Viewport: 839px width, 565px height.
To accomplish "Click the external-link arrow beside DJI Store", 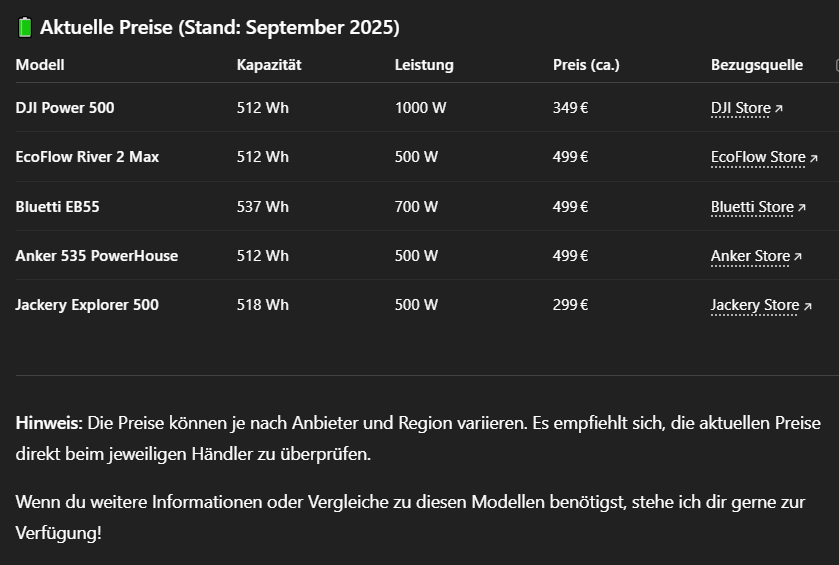I will tap(779, 108).
